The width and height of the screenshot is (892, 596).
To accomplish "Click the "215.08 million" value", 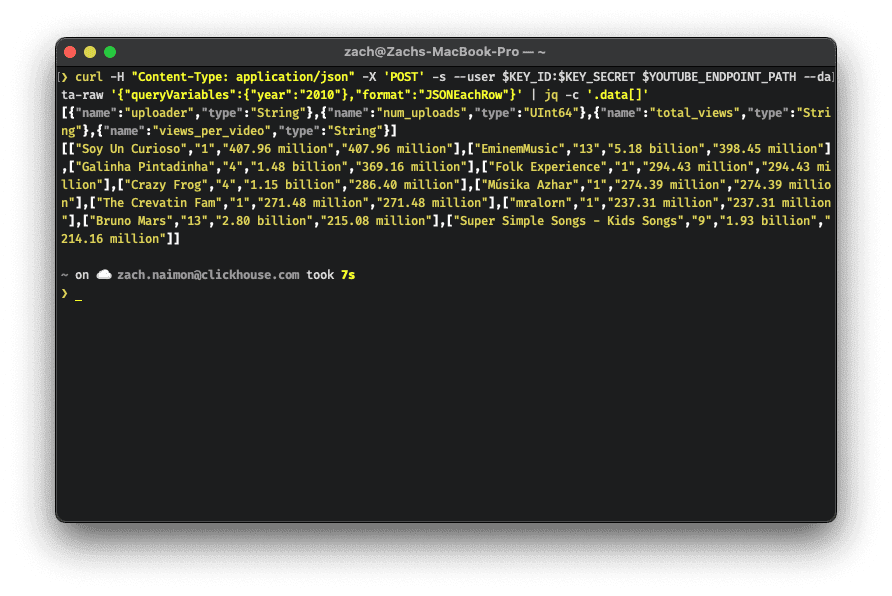I will (x=376, y=221).
